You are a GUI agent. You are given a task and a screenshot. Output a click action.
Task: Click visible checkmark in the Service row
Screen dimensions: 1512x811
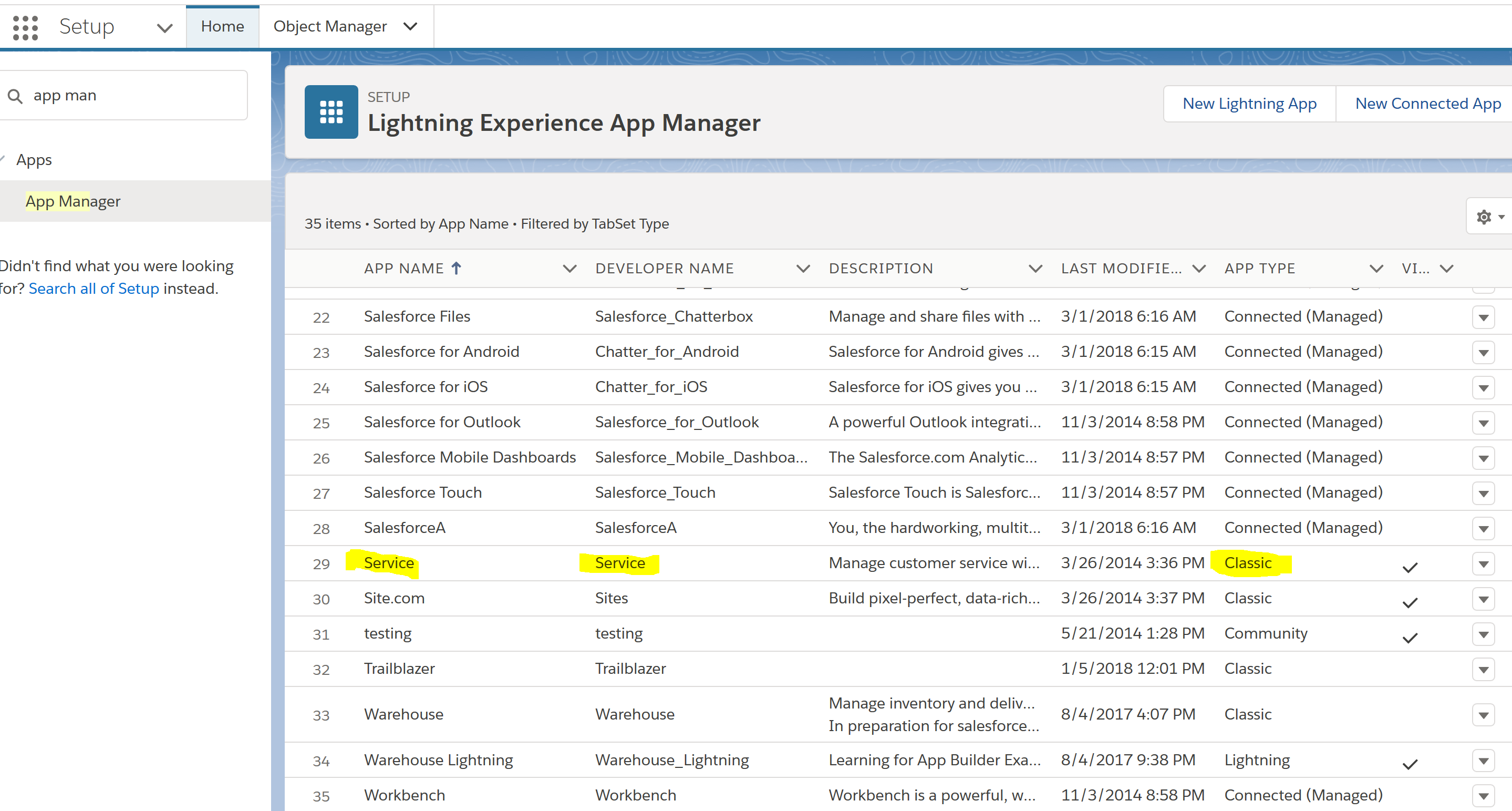(1410, 567)
